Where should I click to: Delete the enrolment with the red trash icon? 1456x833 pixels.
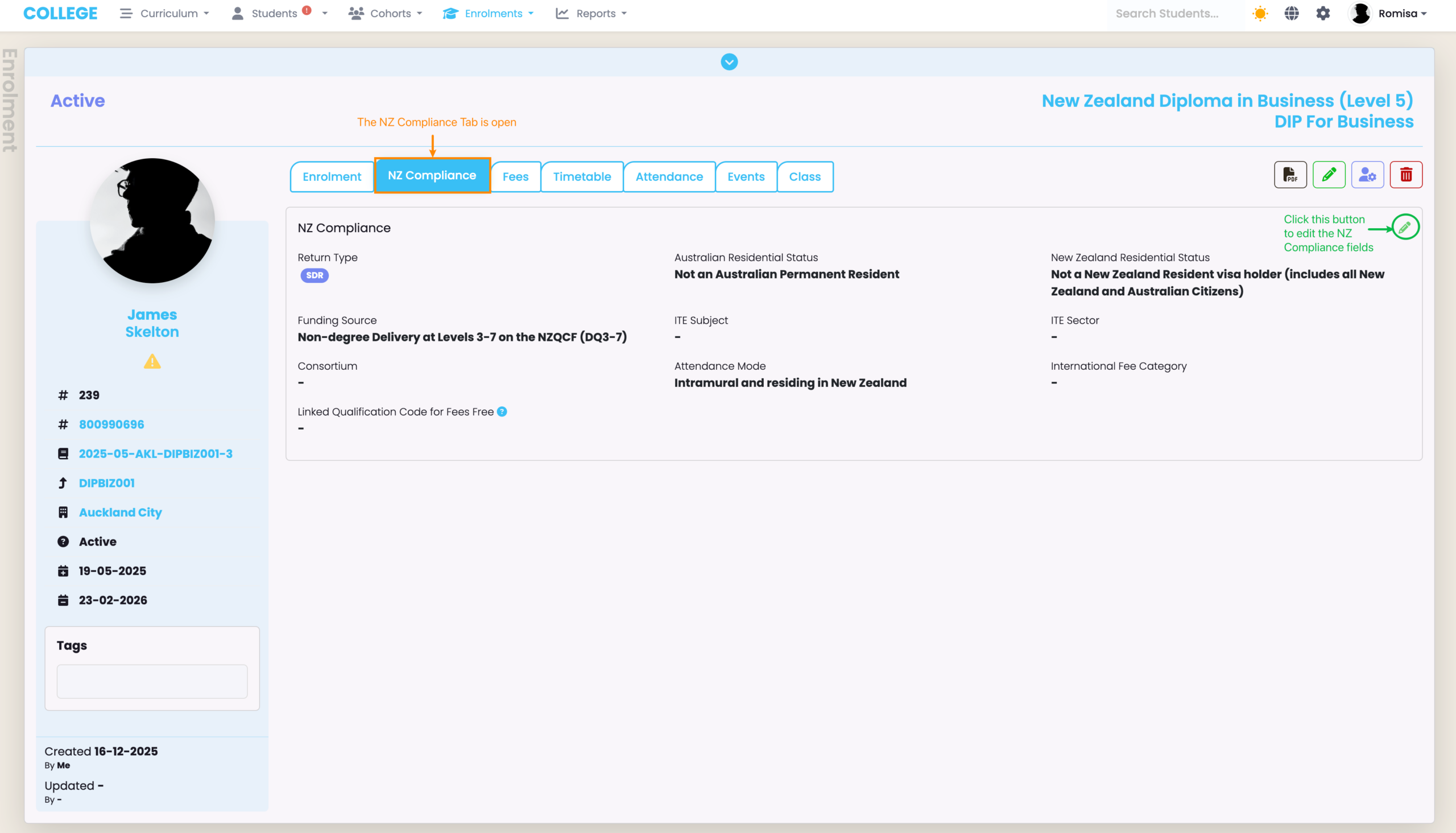(x=1406, y=175)
